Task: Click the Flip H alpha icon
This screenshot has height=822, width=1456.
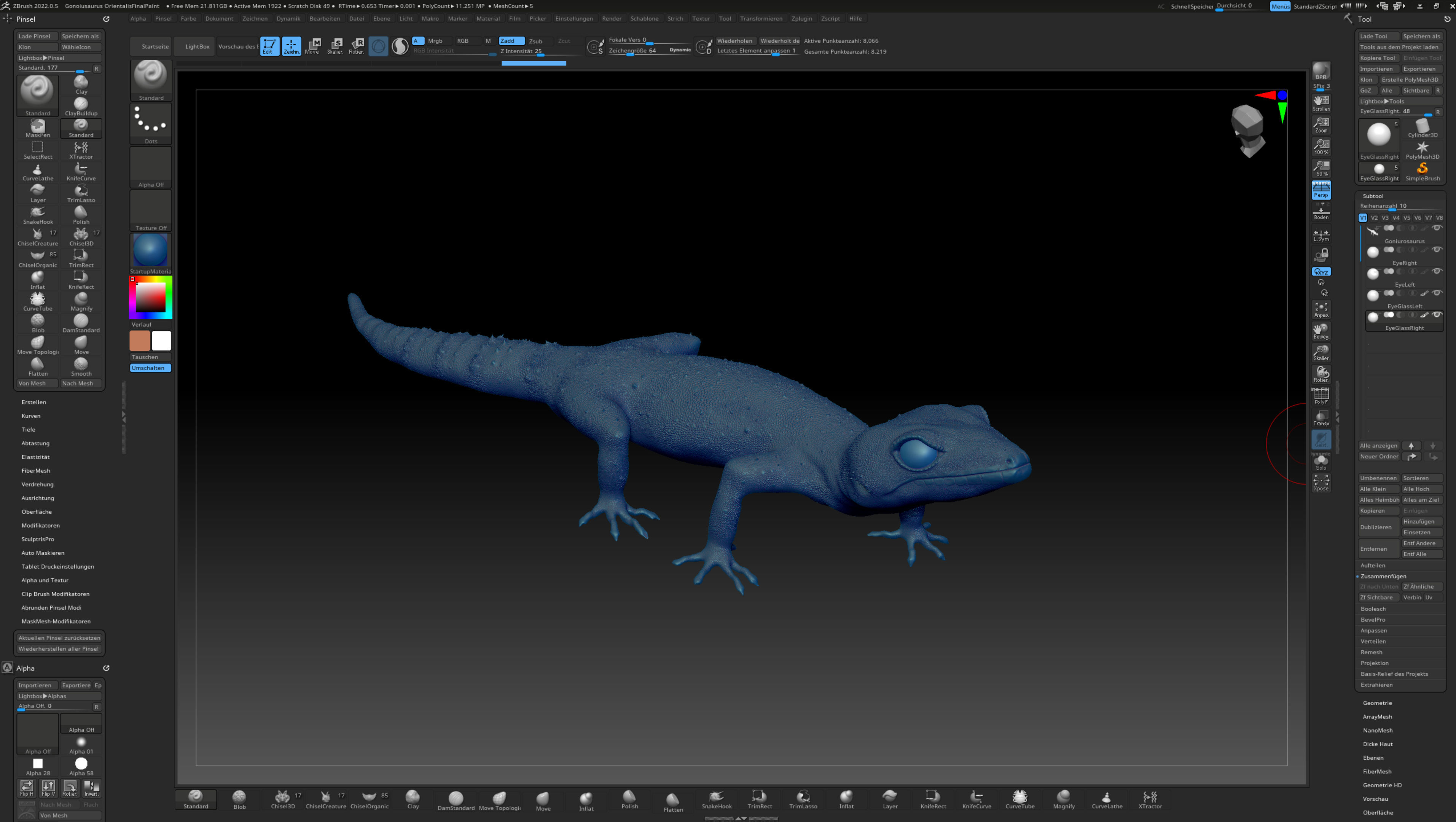Action: click(27, 788)
